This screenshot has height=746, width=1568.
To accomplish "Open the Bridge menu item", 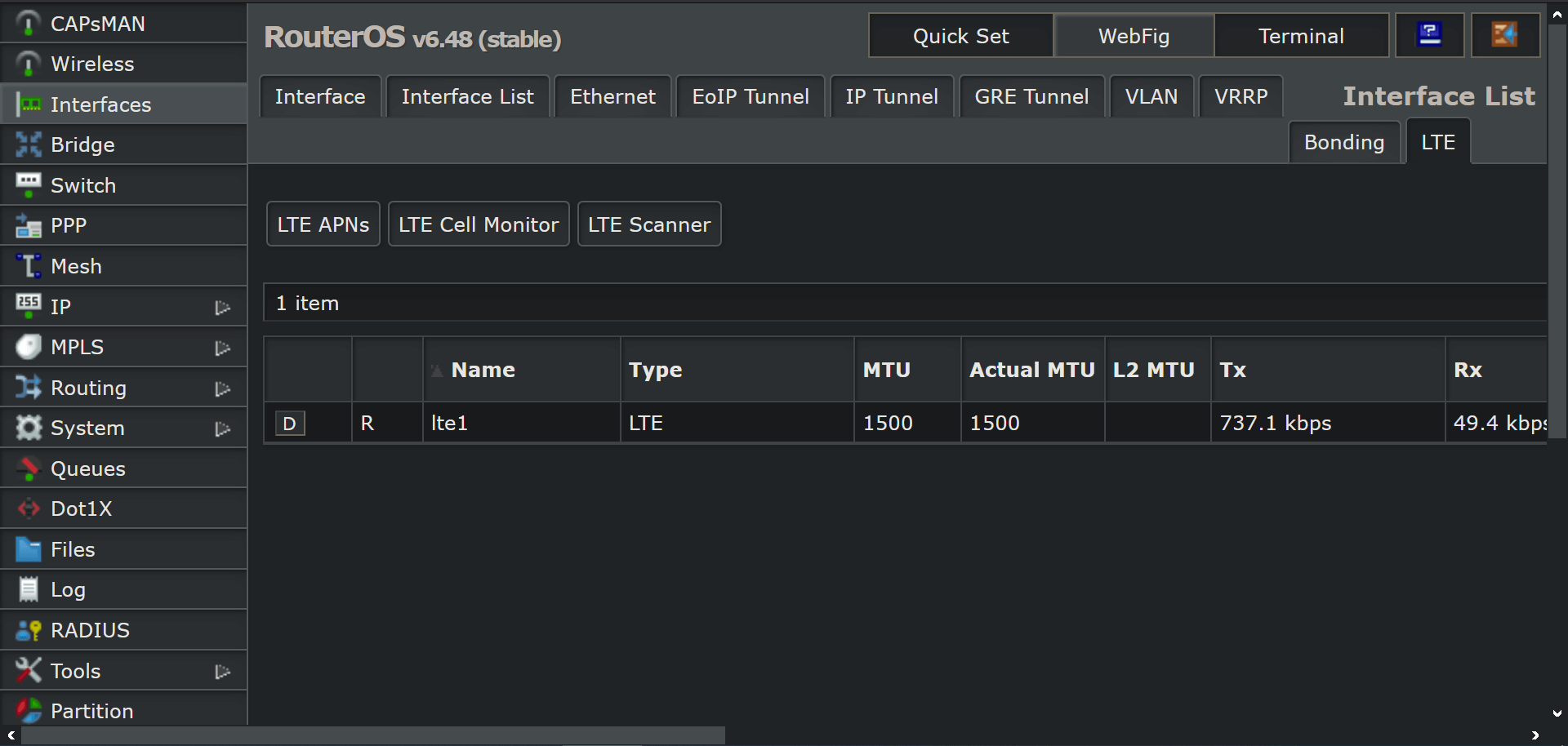I will click(124, 144).
